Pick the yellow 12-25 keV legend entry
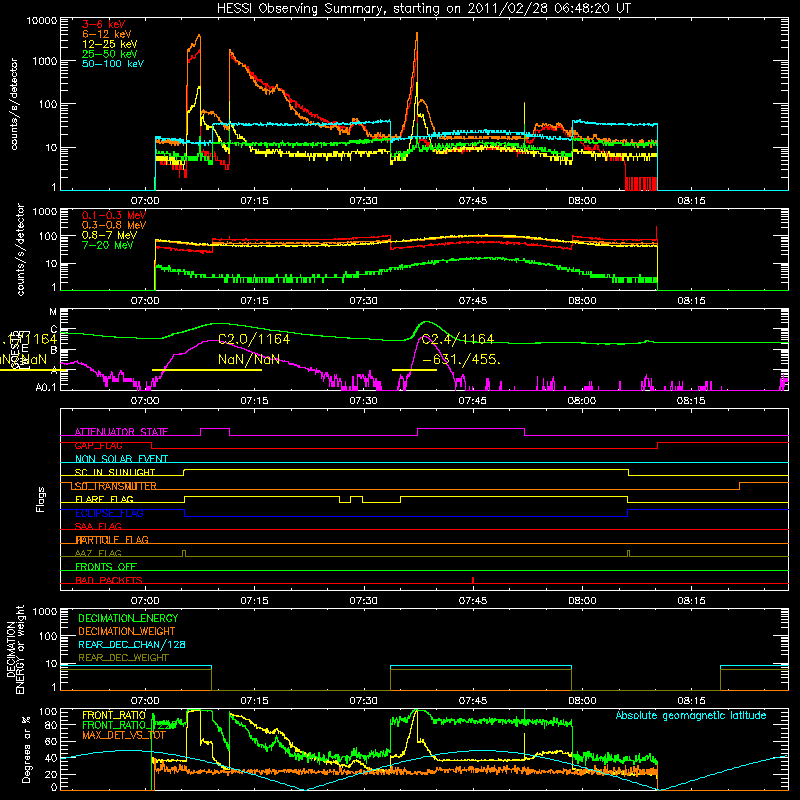 point(109,44)
